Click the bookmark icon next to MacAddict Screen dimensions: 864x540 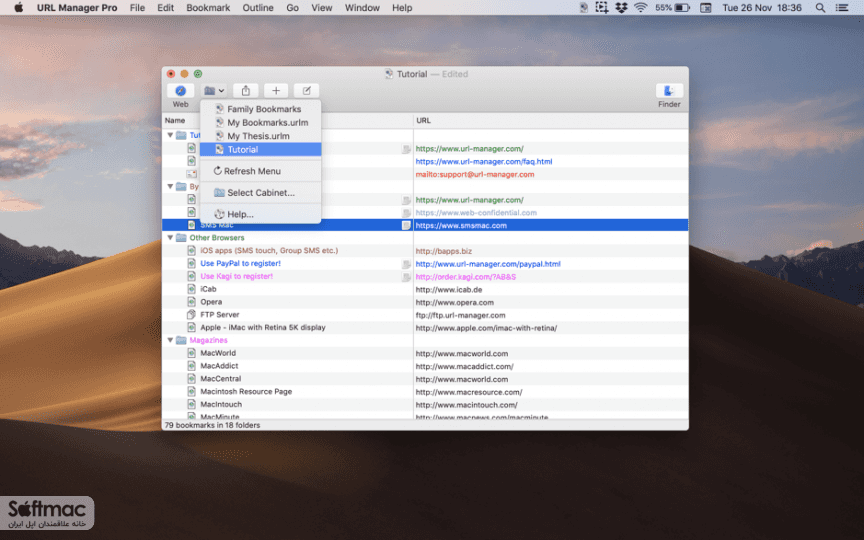[191, 366]
